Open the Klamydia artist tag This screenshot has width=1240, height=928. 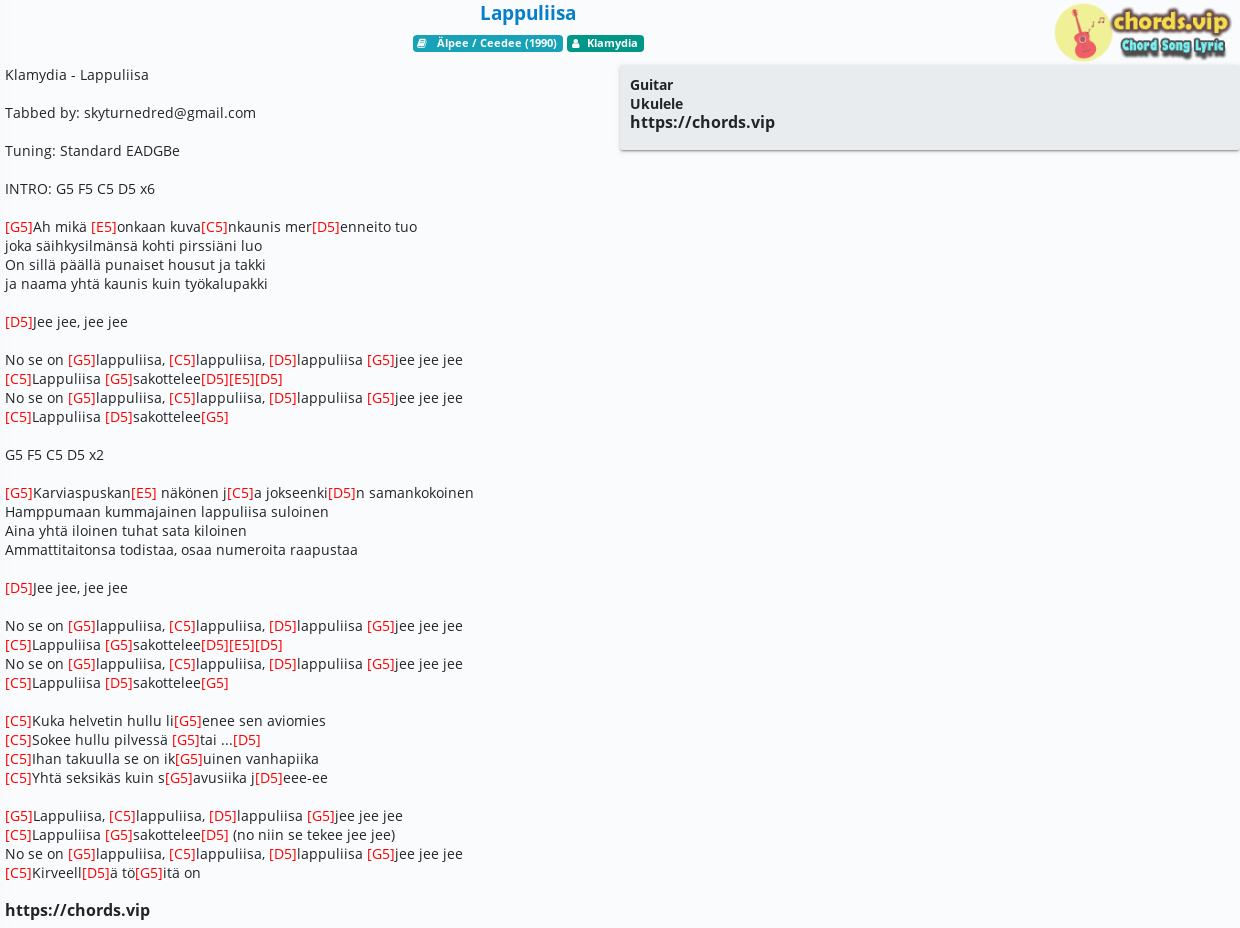pos(605,43)
